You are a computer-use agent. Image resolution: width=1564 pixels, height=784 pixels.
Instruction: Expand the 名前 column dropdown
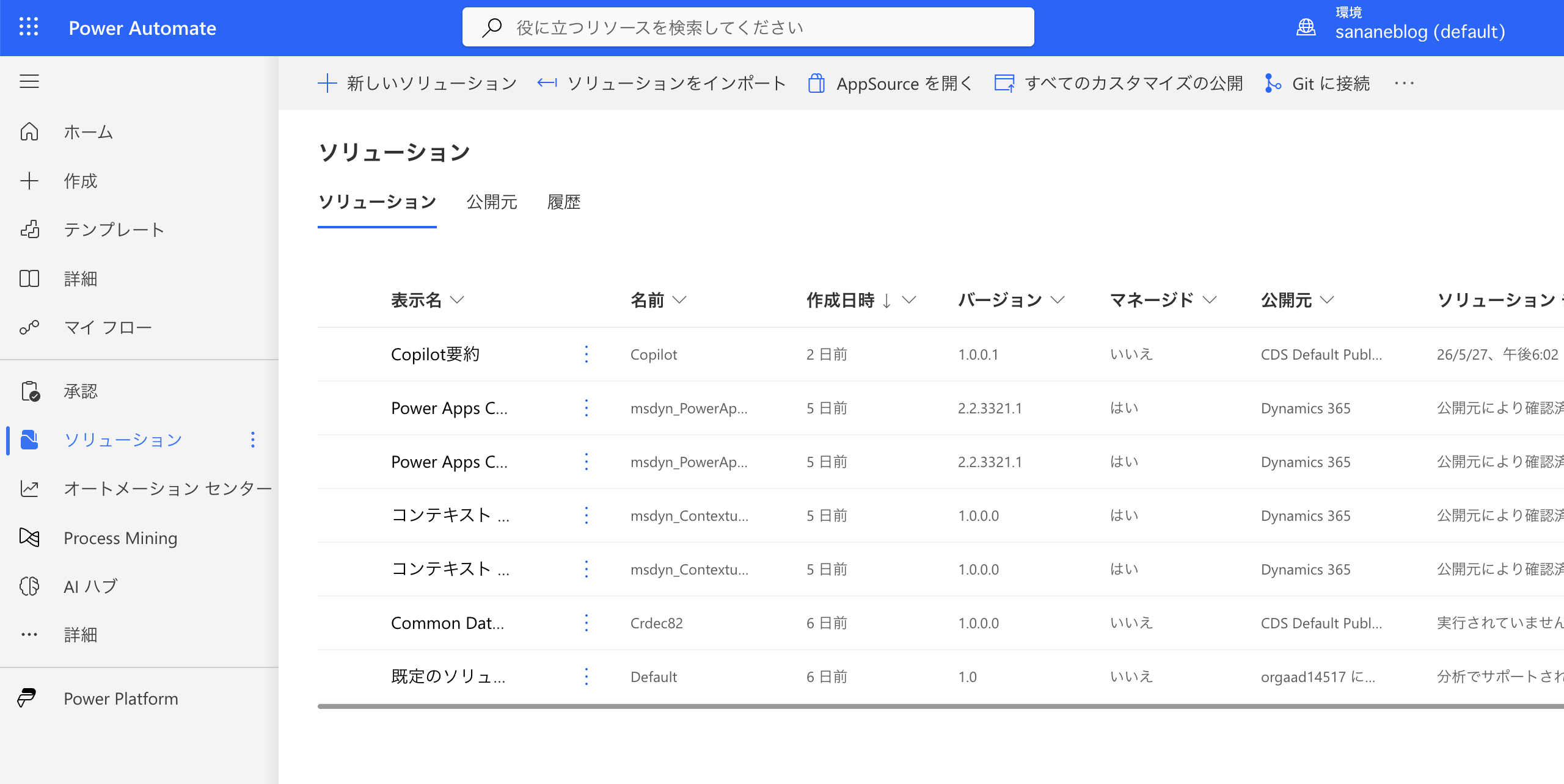pyautogui.click(x=679, y=300)
